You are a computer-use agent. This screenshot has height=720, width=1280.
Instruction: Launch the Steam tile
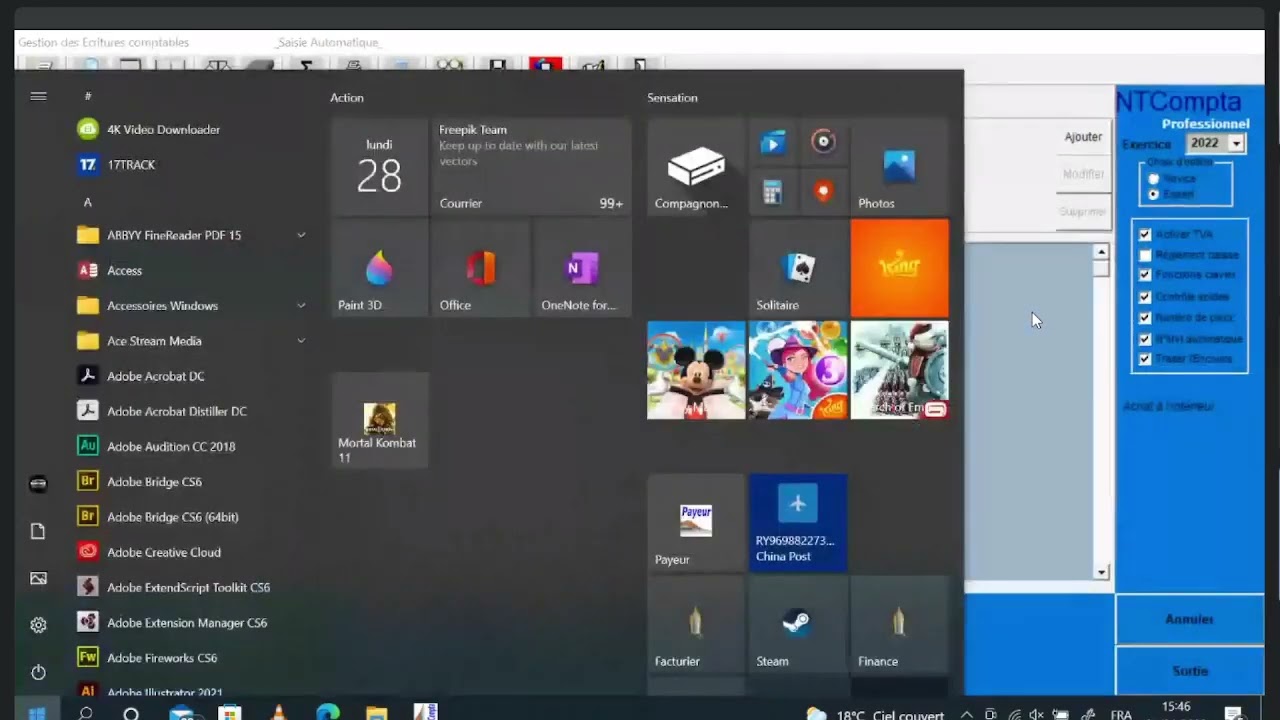[x=798, y=624]
